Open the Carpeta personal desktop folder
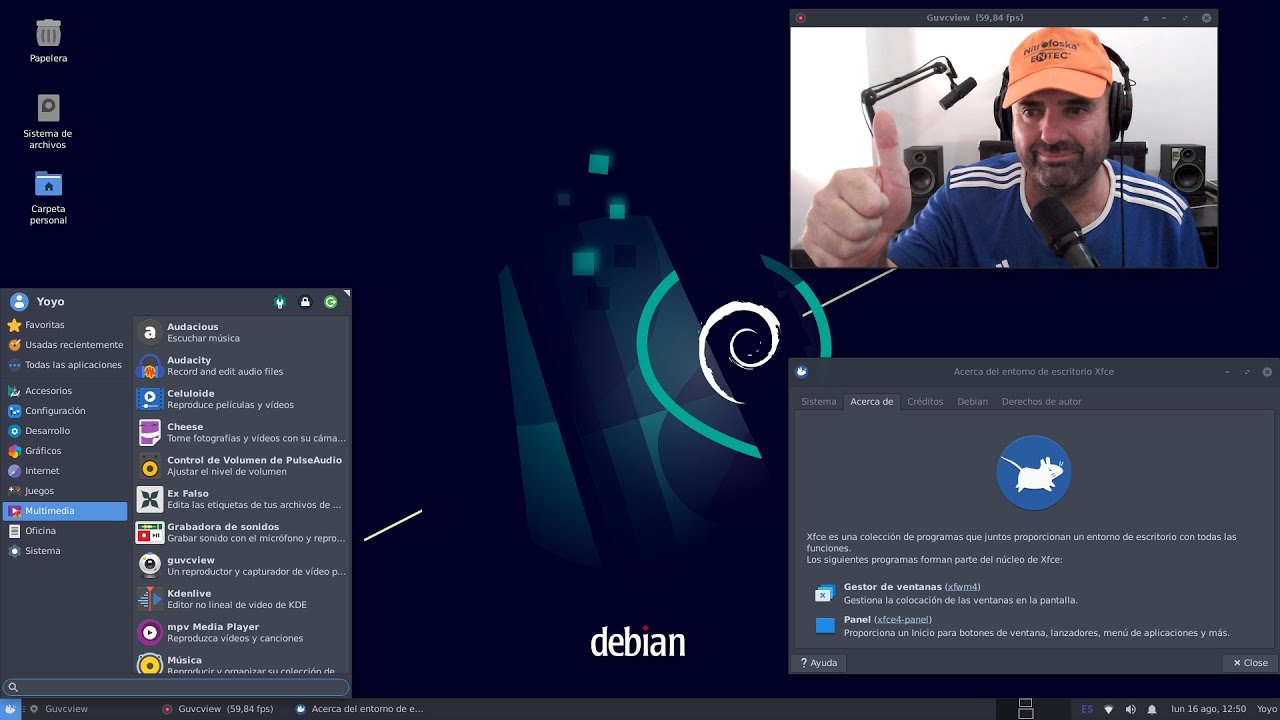The image size is (1280, 720). [x=48, y=198]
